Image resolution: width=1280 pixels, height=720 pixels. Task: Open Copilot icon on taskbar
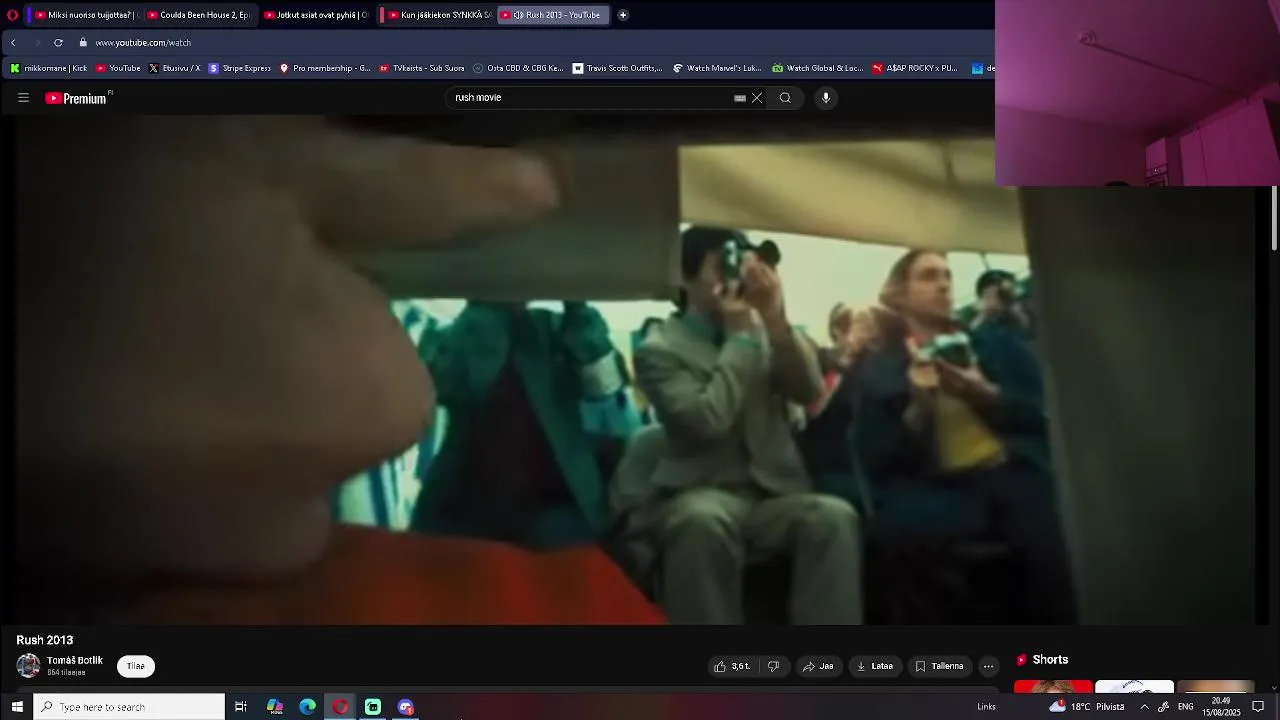pos(275,707)
